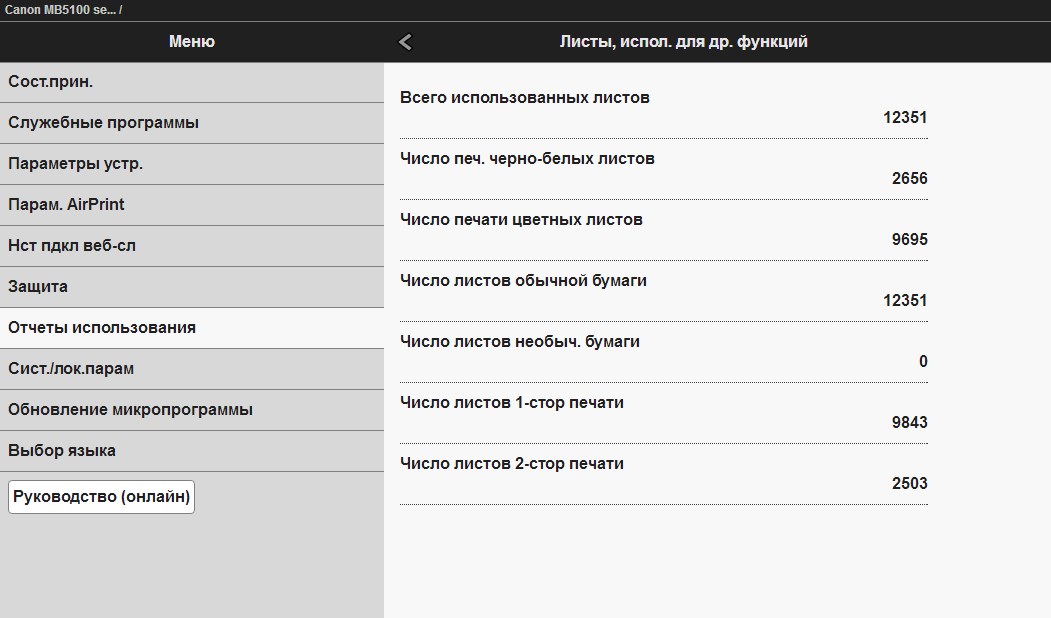Open the Сост.прин. menu item
The image size is (1051, 618).
[x=191, y=82]
